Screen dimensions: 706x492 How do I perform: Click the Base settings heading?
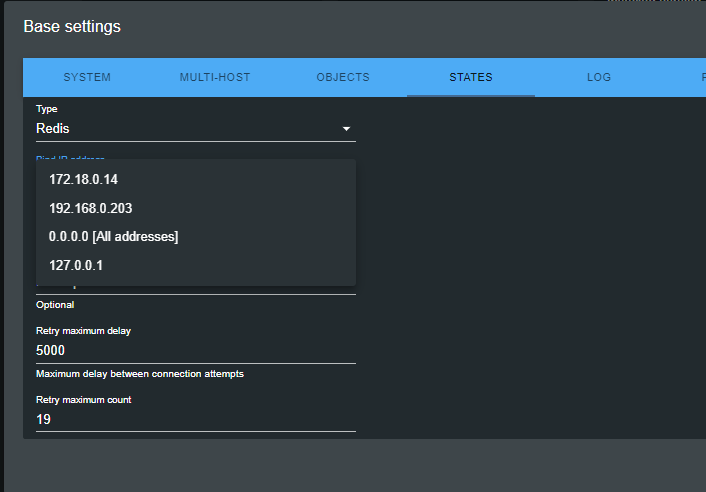click(72, 27)
